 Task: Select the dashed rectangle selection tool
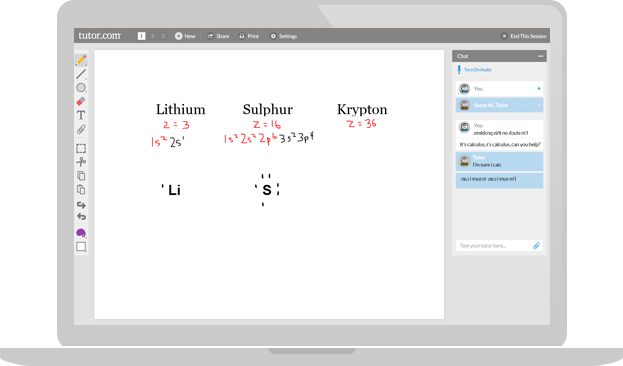coord(81,148)
